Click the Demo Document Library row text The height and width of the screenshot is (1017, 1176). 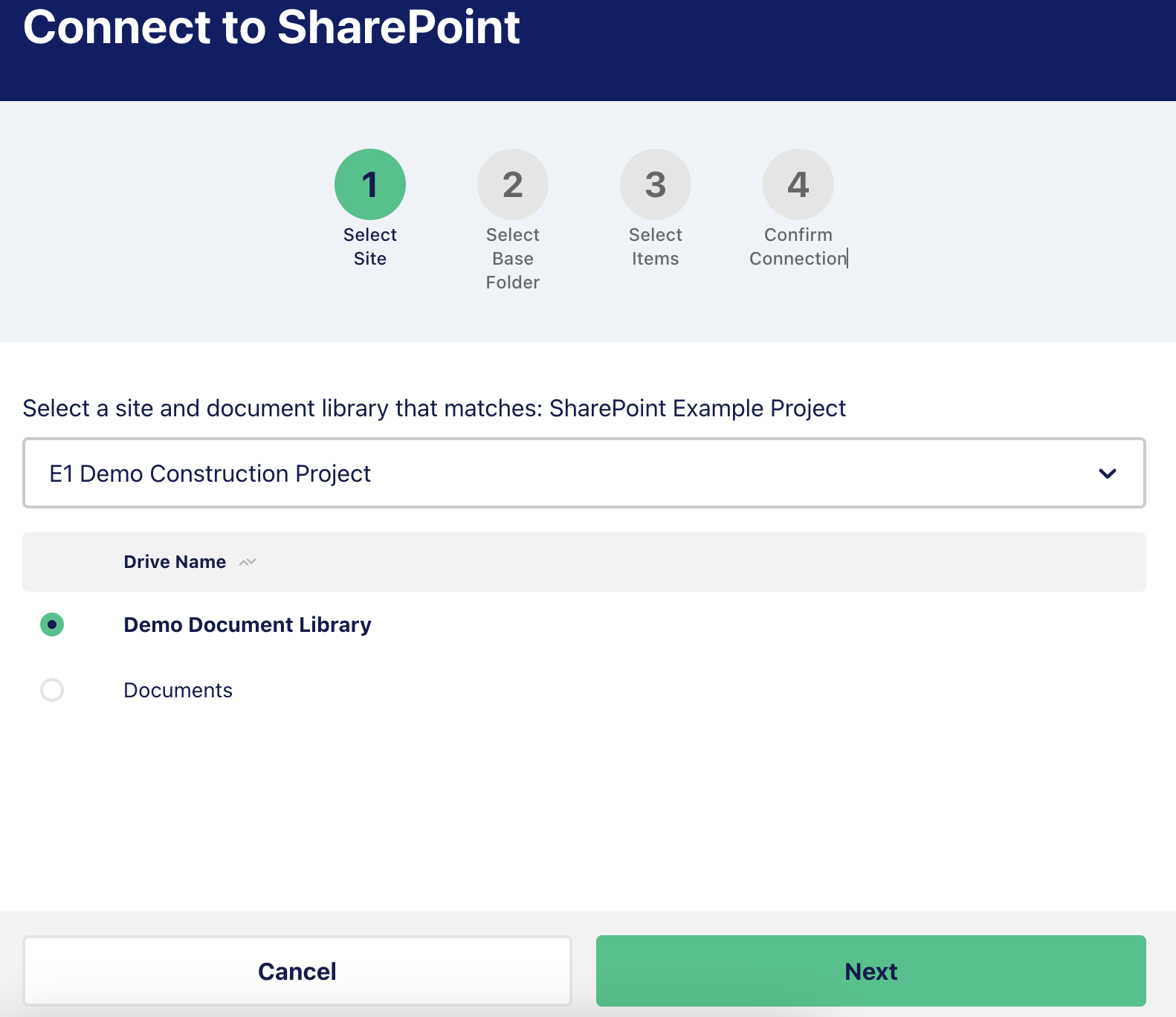[248, 624]
